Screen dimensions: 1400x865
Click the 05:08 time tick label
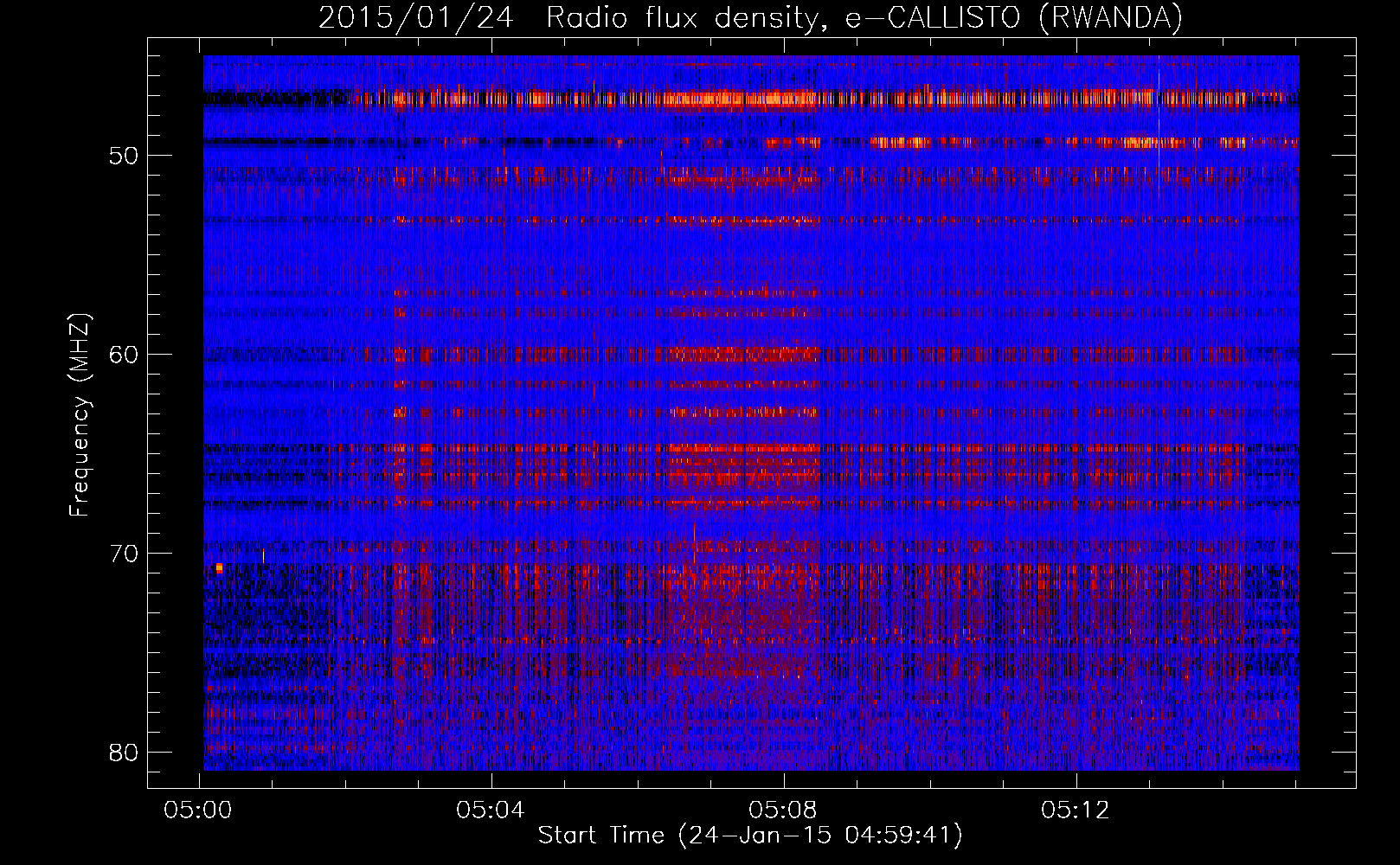783,811
